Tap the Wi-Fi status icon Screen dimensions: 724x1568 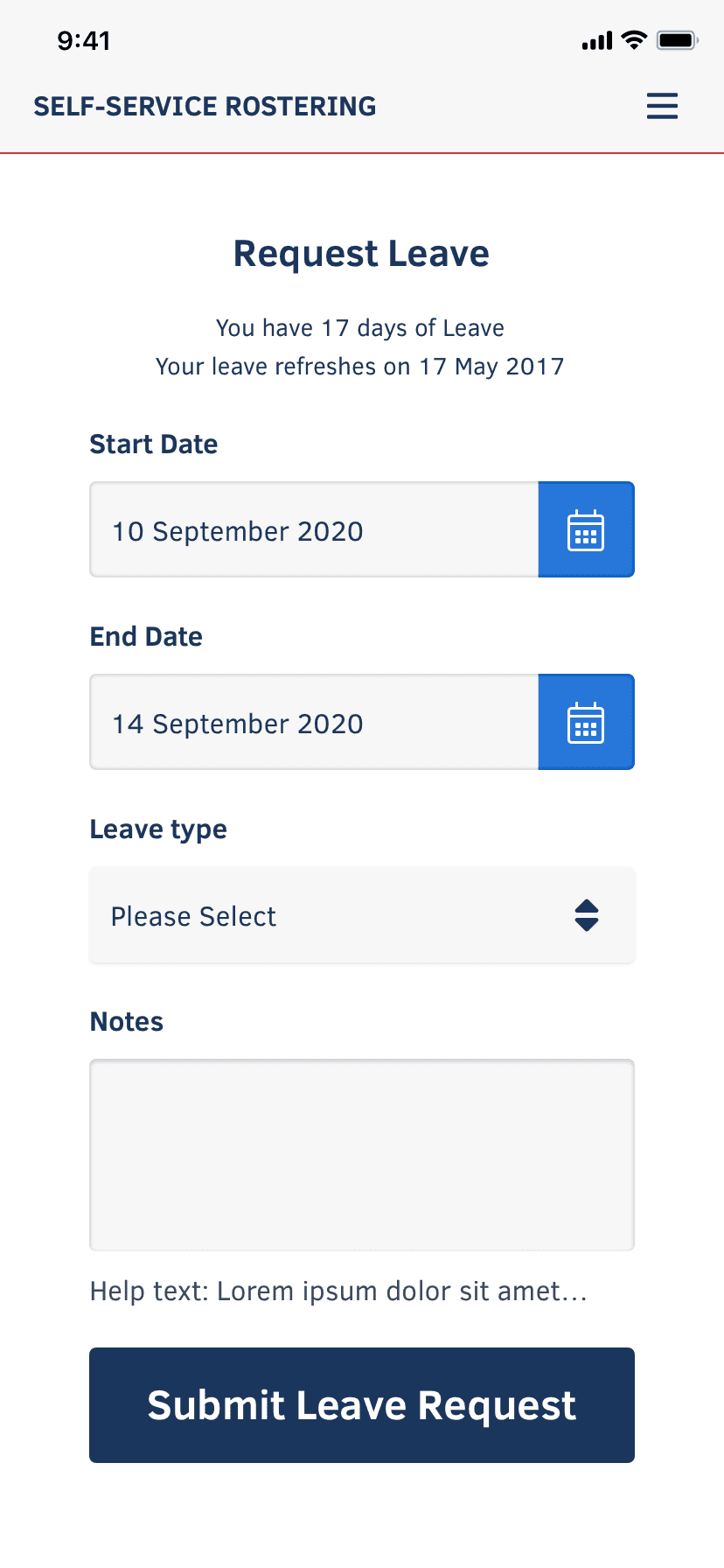[x=634, y=40]
